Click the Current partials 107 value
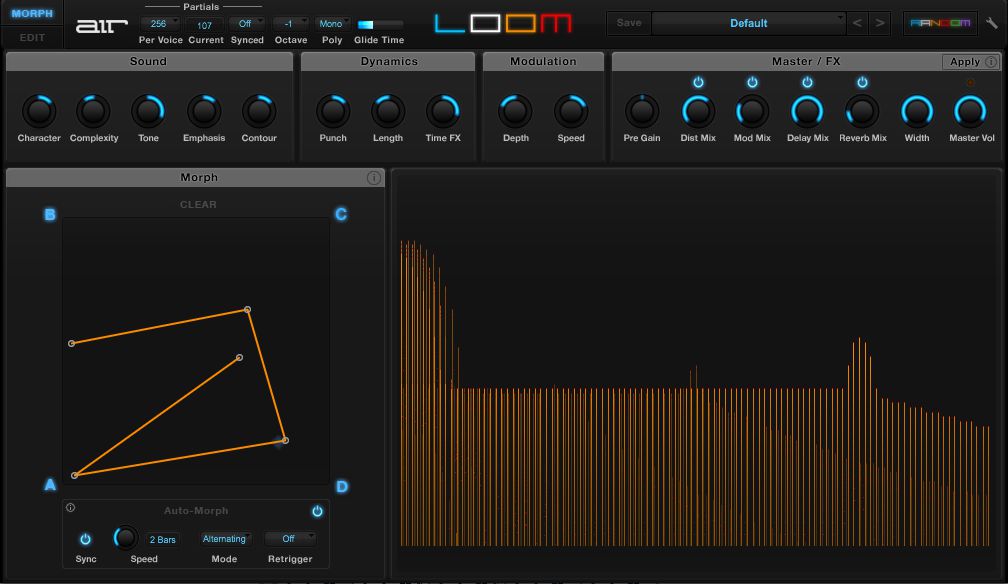1008x584 pixels. click(204, 25)
